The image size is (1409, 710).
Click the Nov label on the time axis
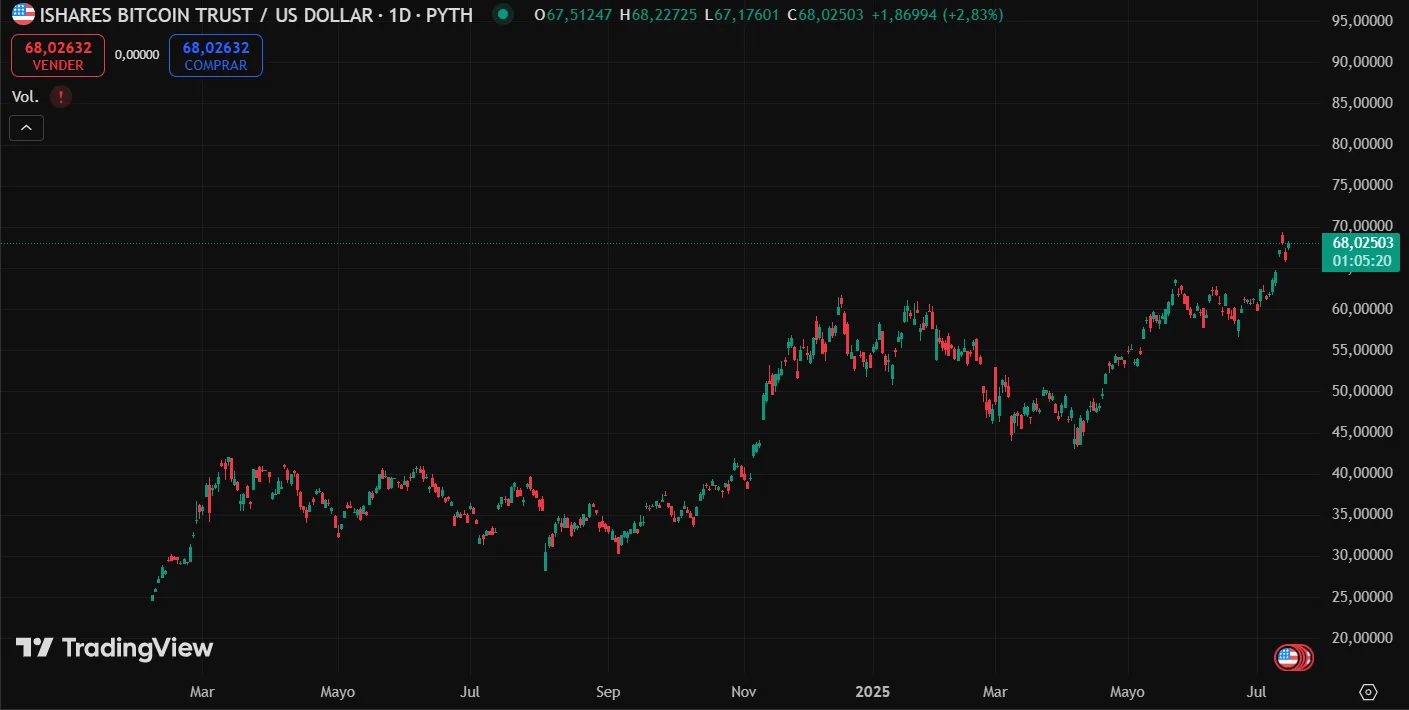tap(743, 692)
